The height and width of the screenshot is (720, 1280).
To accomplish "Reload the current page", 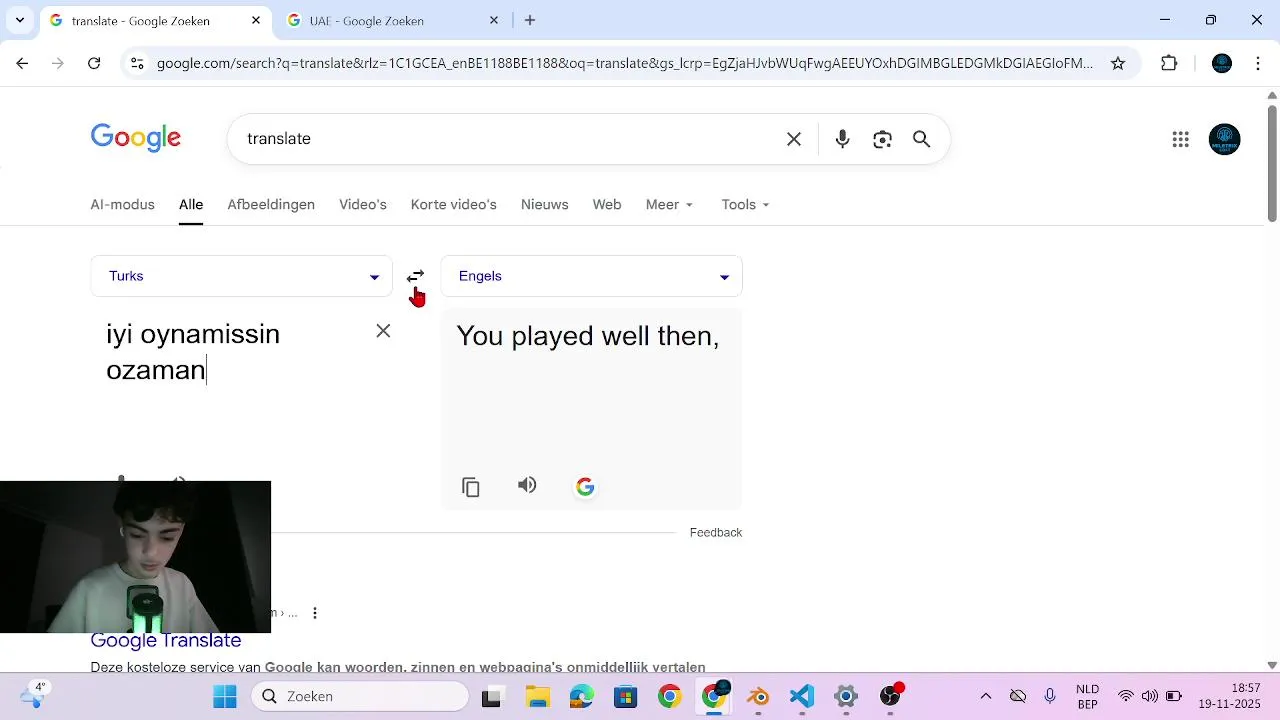I will (94, 63).
